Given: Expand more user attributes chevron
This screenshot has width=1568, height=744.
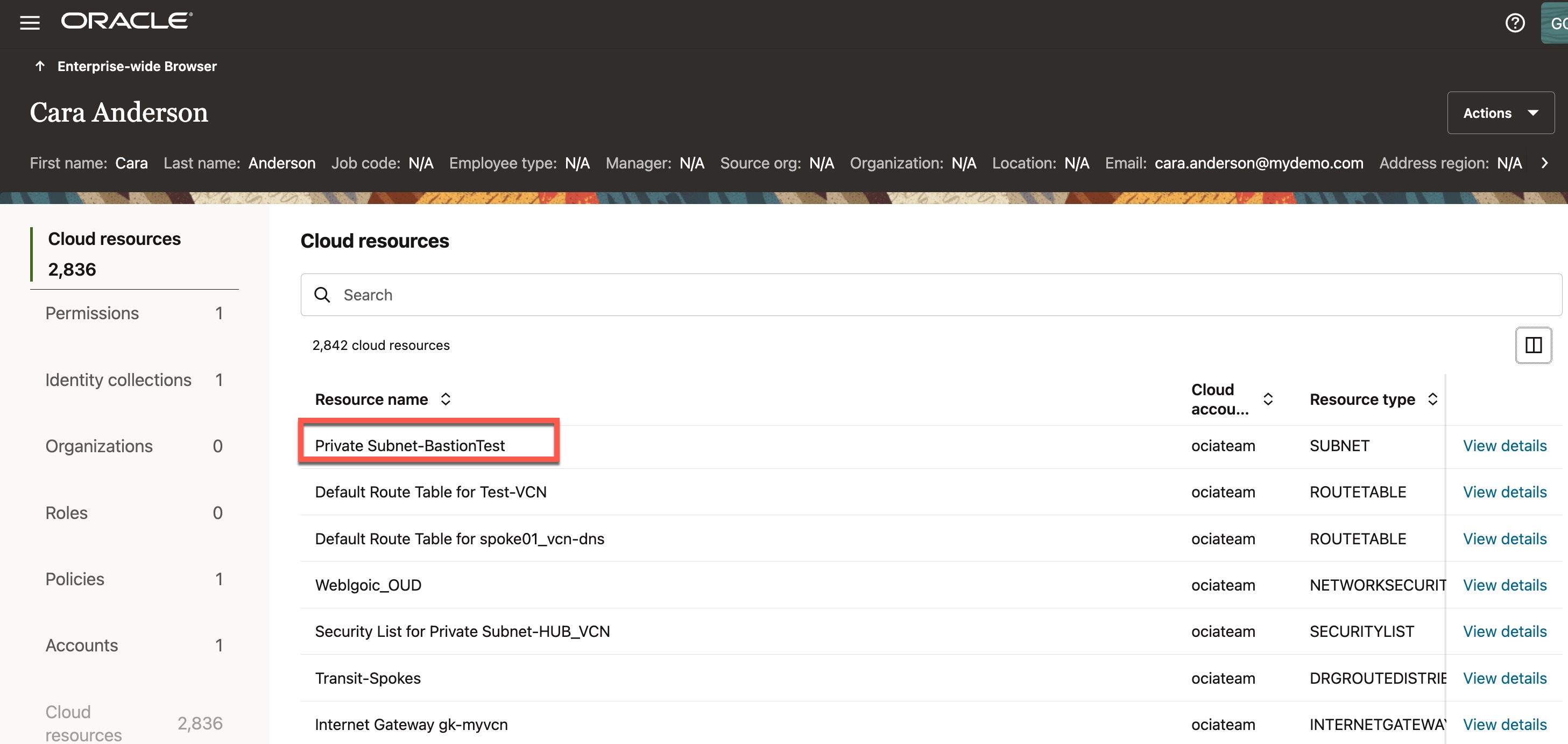Looking at the screenshot, I should click(1544, 163).
